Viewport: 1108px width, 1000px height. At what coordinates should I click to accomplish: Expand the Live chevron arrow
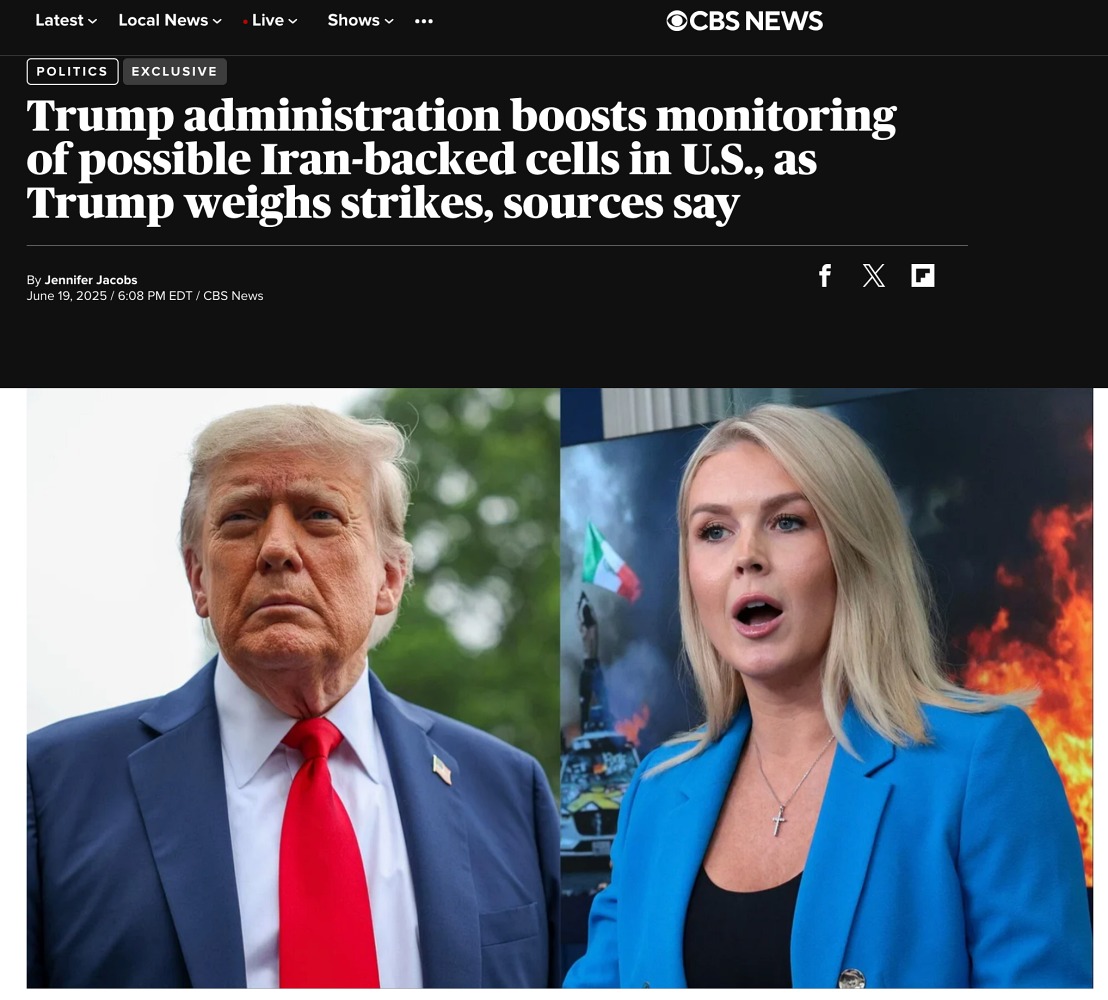point(293,22)
